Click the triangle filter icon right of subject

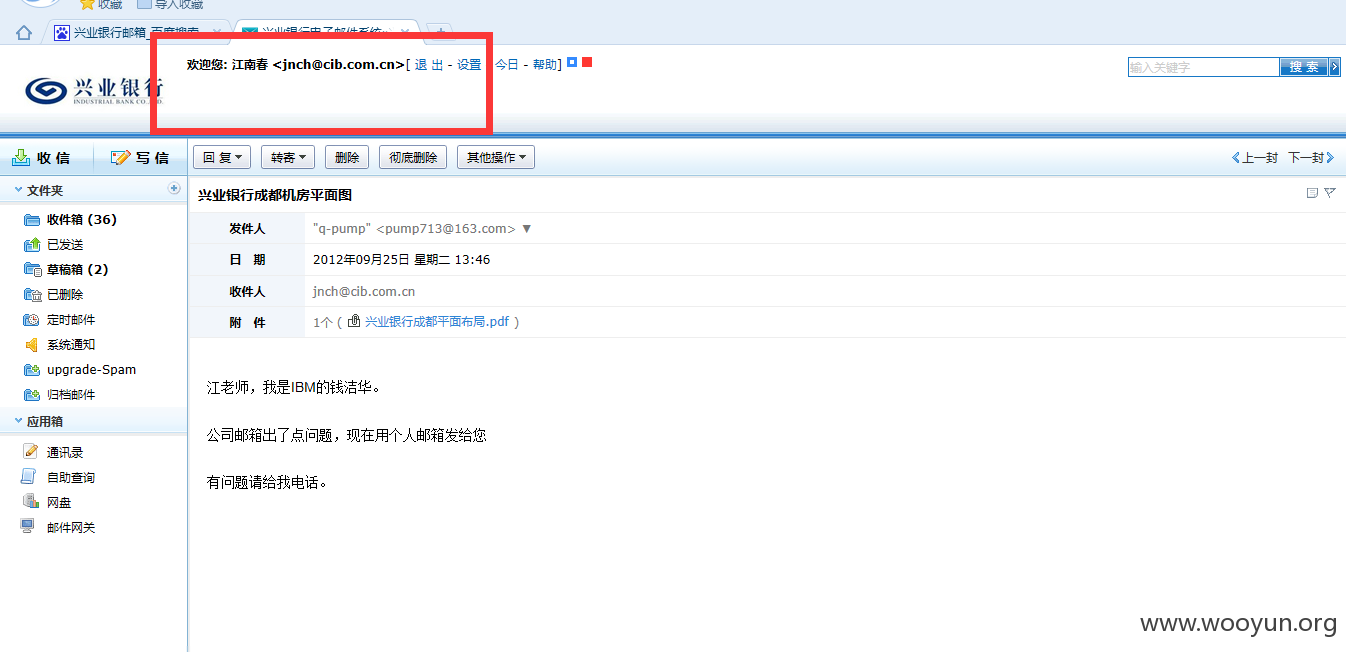coord(1329,193)
